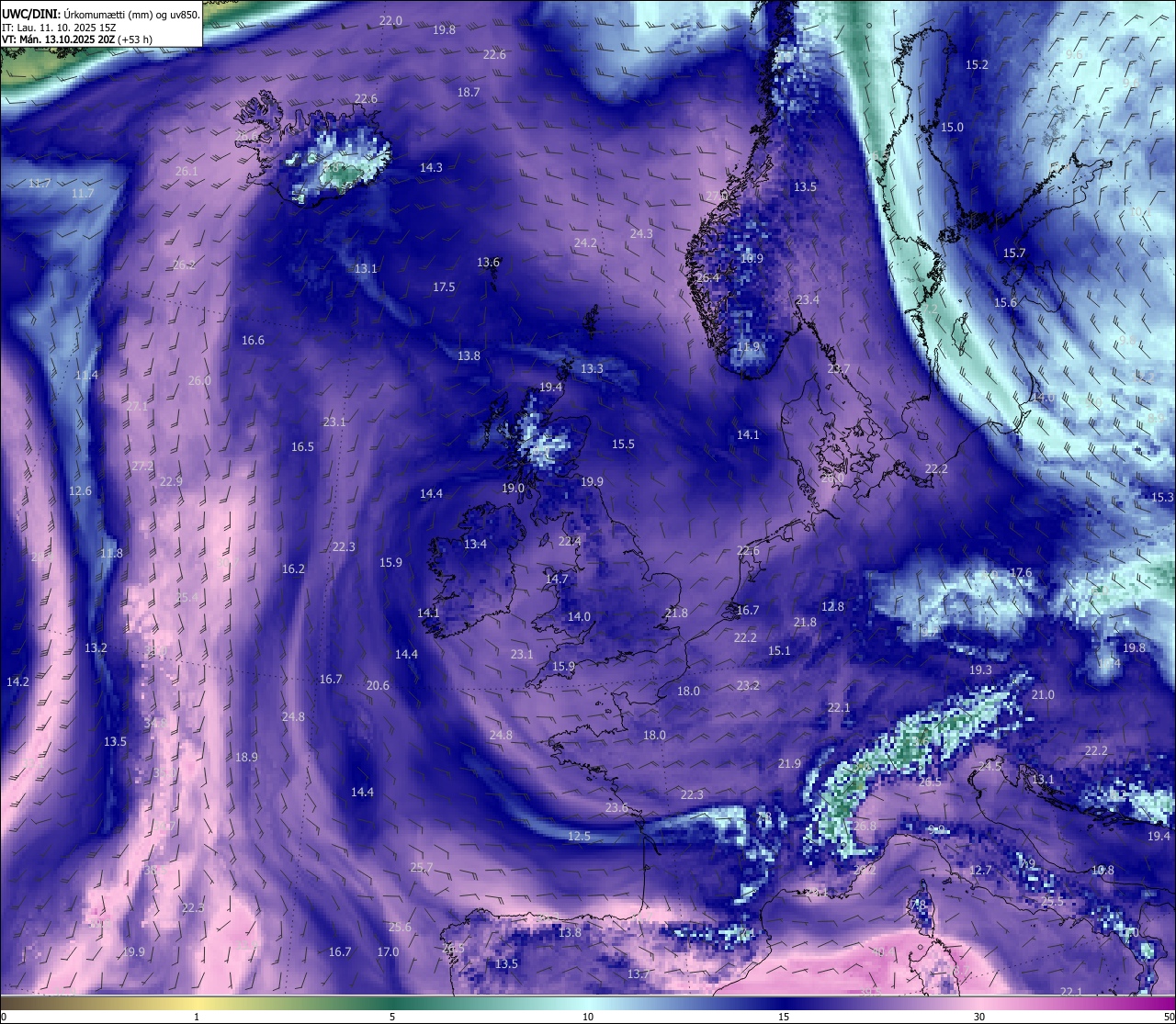
Task: Click the value 12.7 over Italy
Action: [x=980, y=870]
